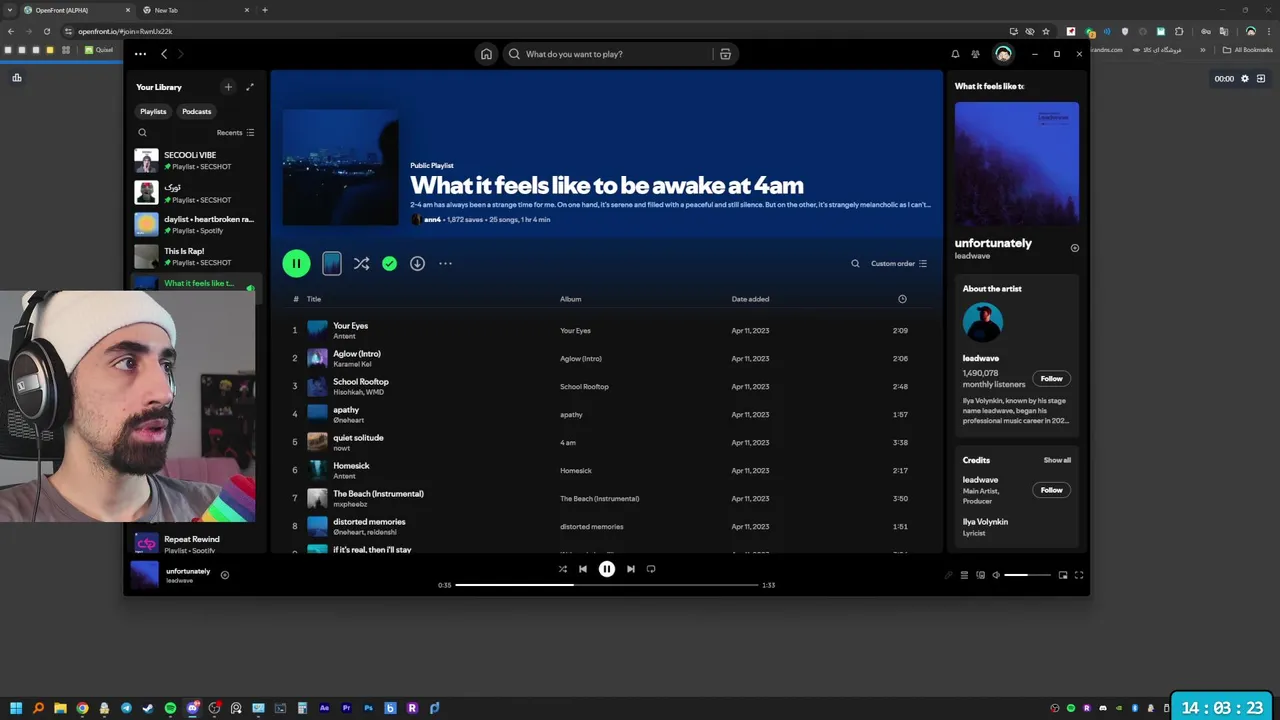
Task: Open SECOOLI VIBE playlist
Action: pos(197,160)
